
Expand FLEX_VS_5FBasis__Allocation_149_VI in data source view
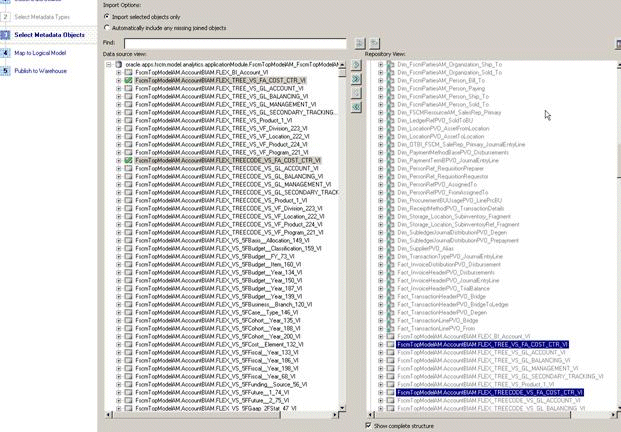coord(118,240)
